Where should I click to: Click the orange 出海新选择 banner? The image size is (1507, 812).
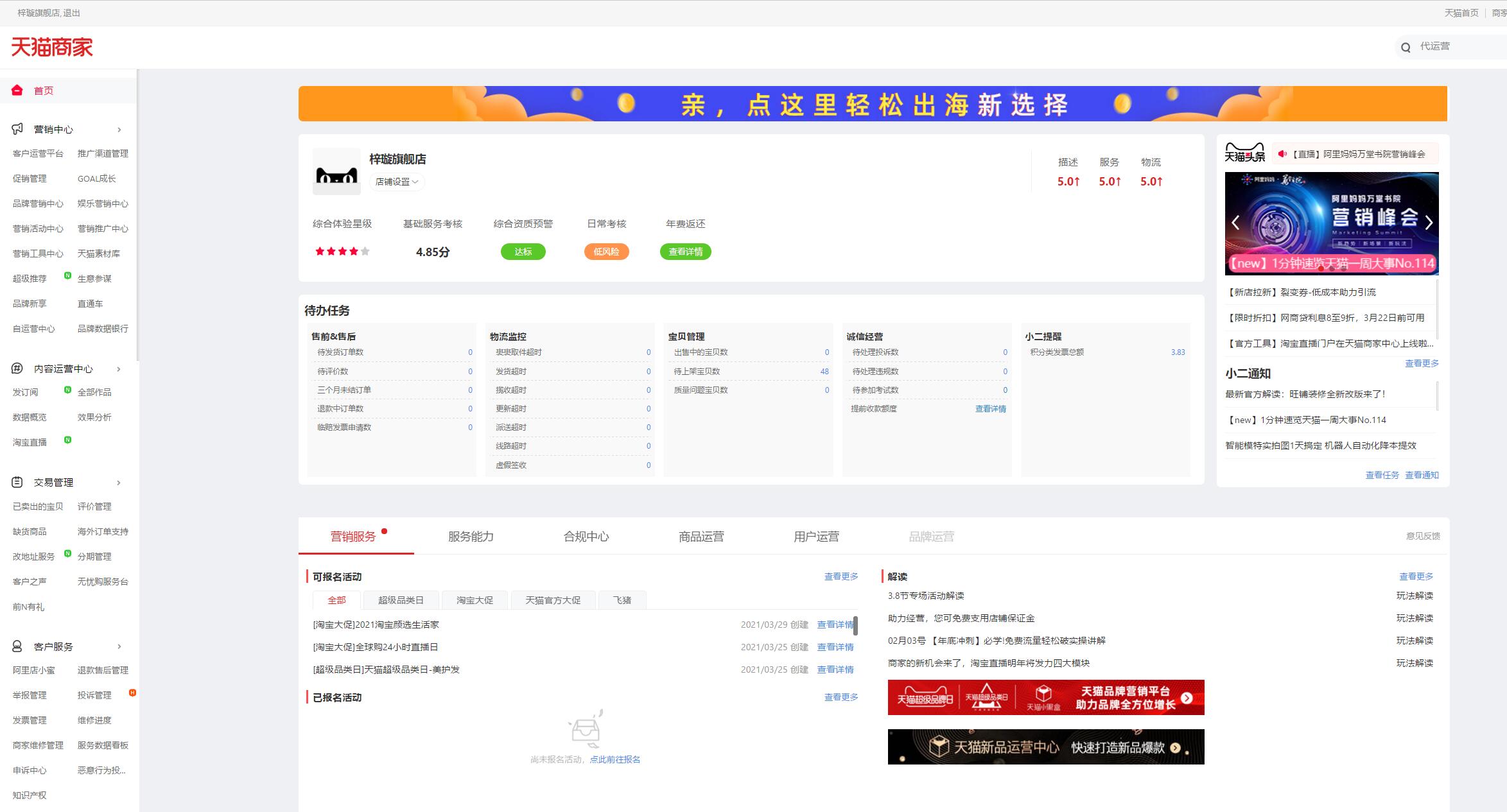(873, 103)
